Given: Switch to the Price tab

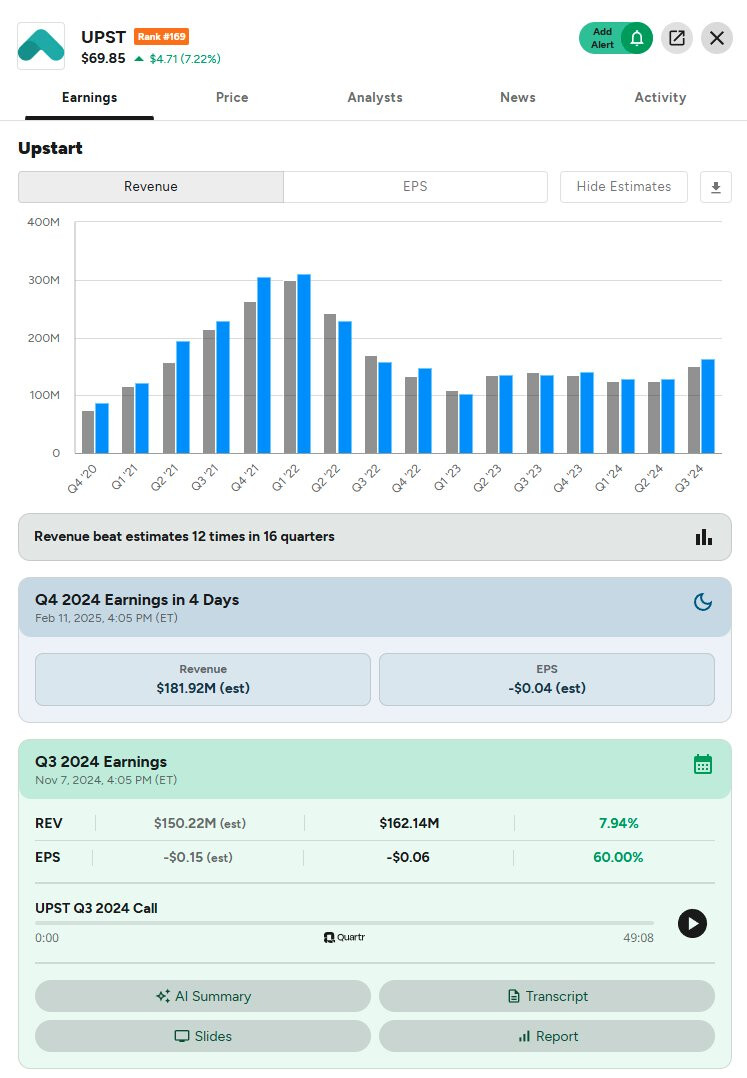Looking at the screenshot, I should 232,98.
